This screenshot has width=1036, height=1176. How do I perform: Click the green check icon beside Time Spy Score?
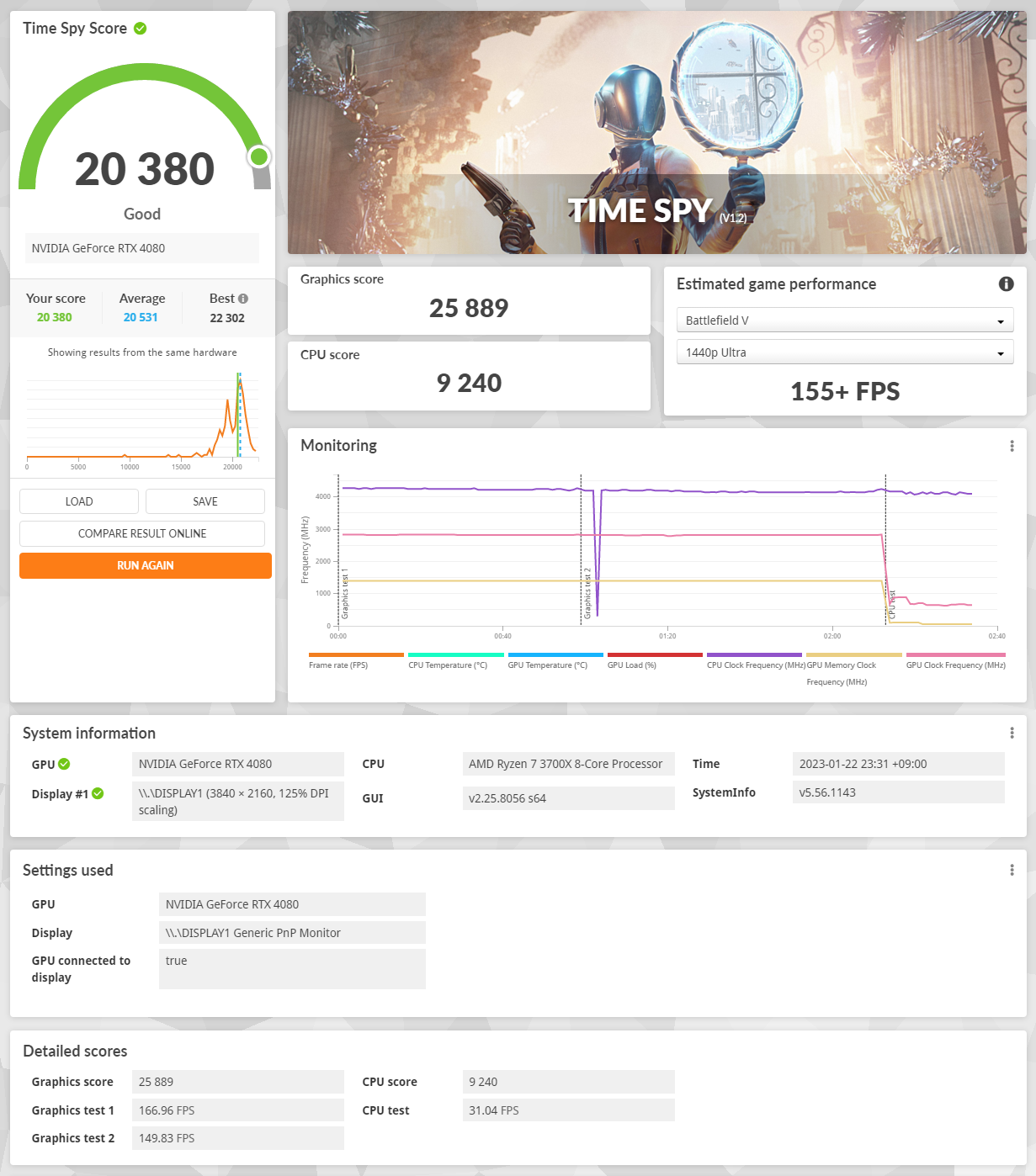point(141,29)
